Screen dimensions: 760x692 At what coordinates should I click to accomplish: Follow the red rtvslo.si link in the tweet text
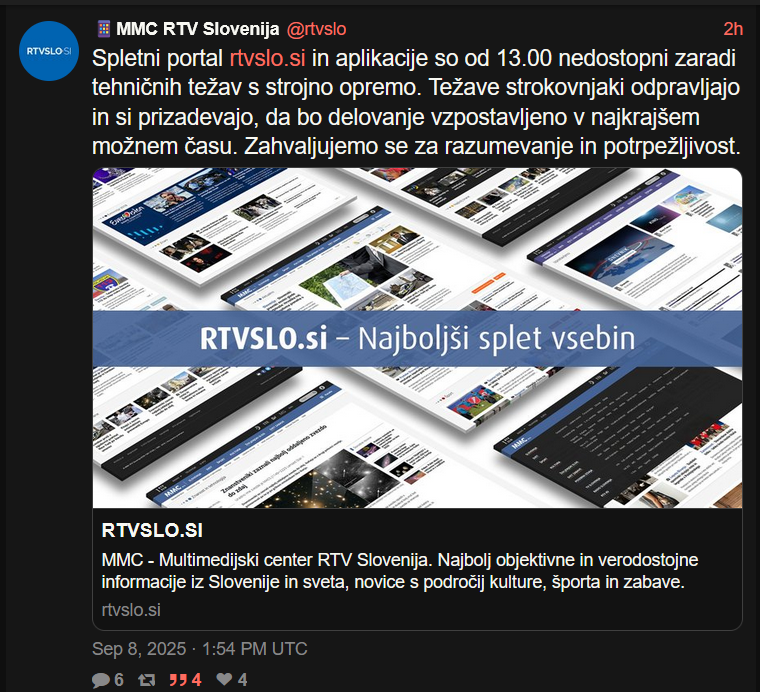point(268,58)
